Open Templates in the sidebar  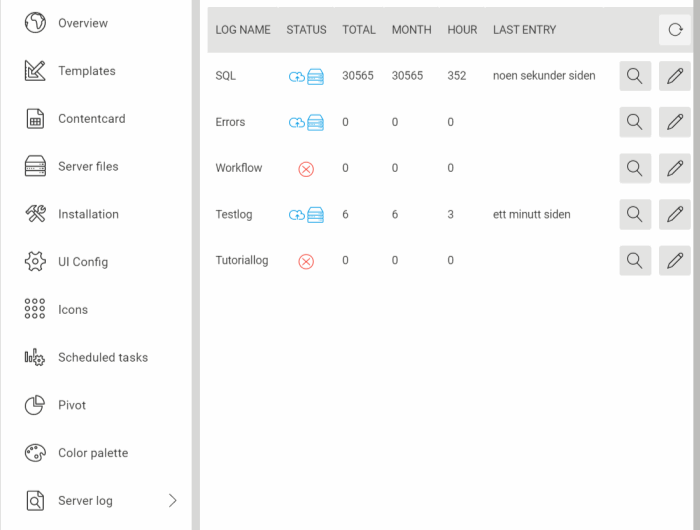pos(86,71)
